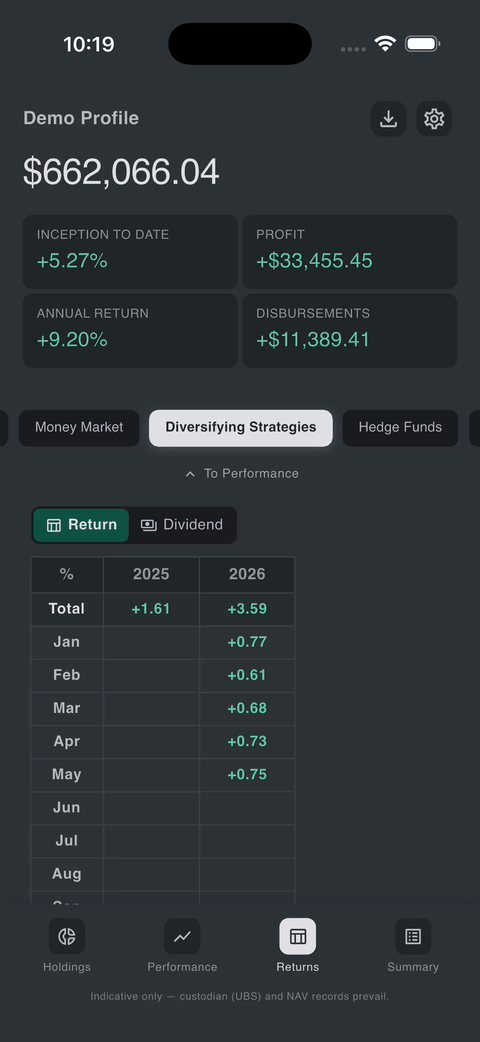Tap the May +0.75 value

tap(247, 775)
